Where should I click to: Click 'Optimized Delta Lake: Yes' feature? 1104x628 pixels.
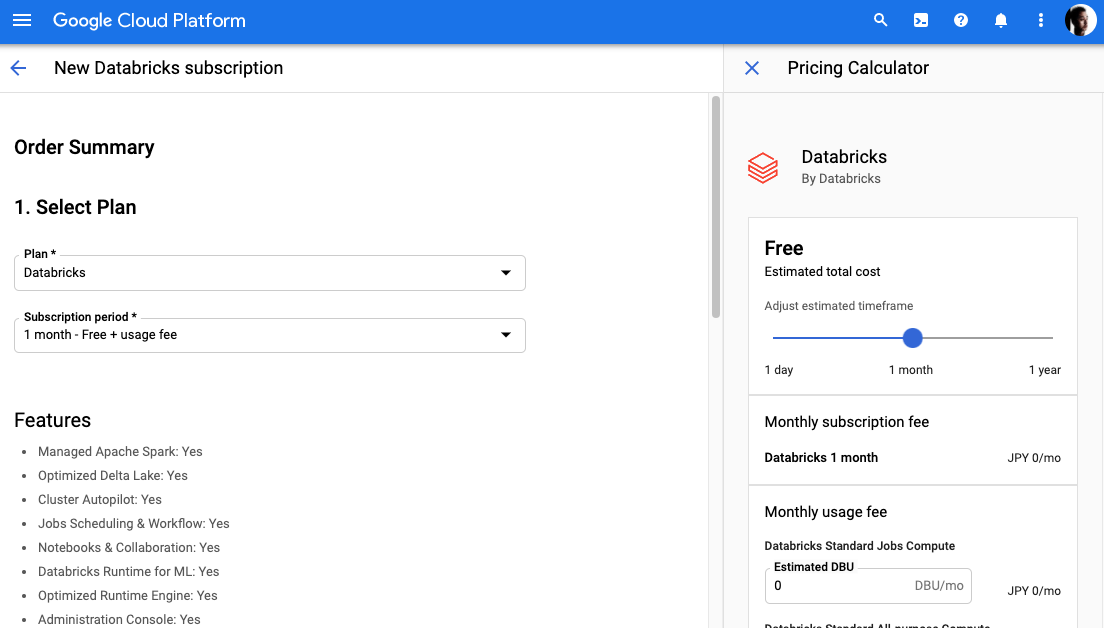tap(113, 476)
